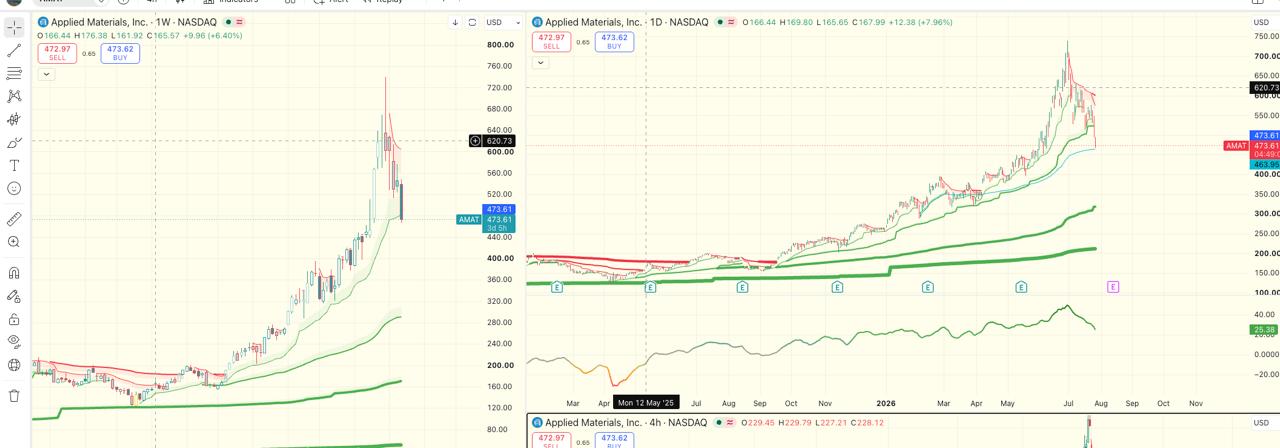Image resolution: width=1280 pixels, height=448 pixels.
Task: Select the Text annotation tool
Action: pyautogui.click(x=14, y=165)
